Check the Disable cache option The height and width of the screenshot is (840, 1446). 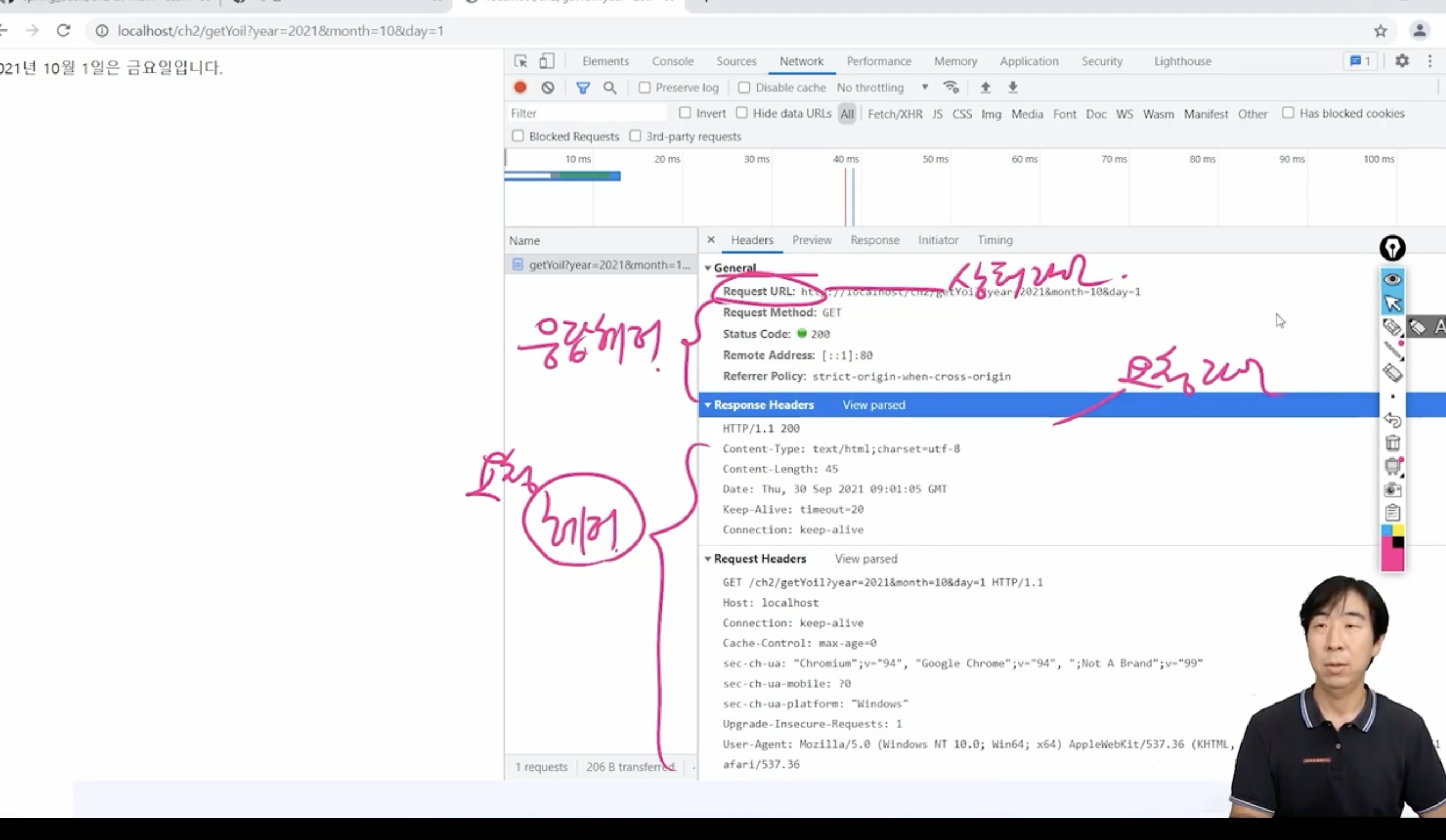[x=744, y=87]
